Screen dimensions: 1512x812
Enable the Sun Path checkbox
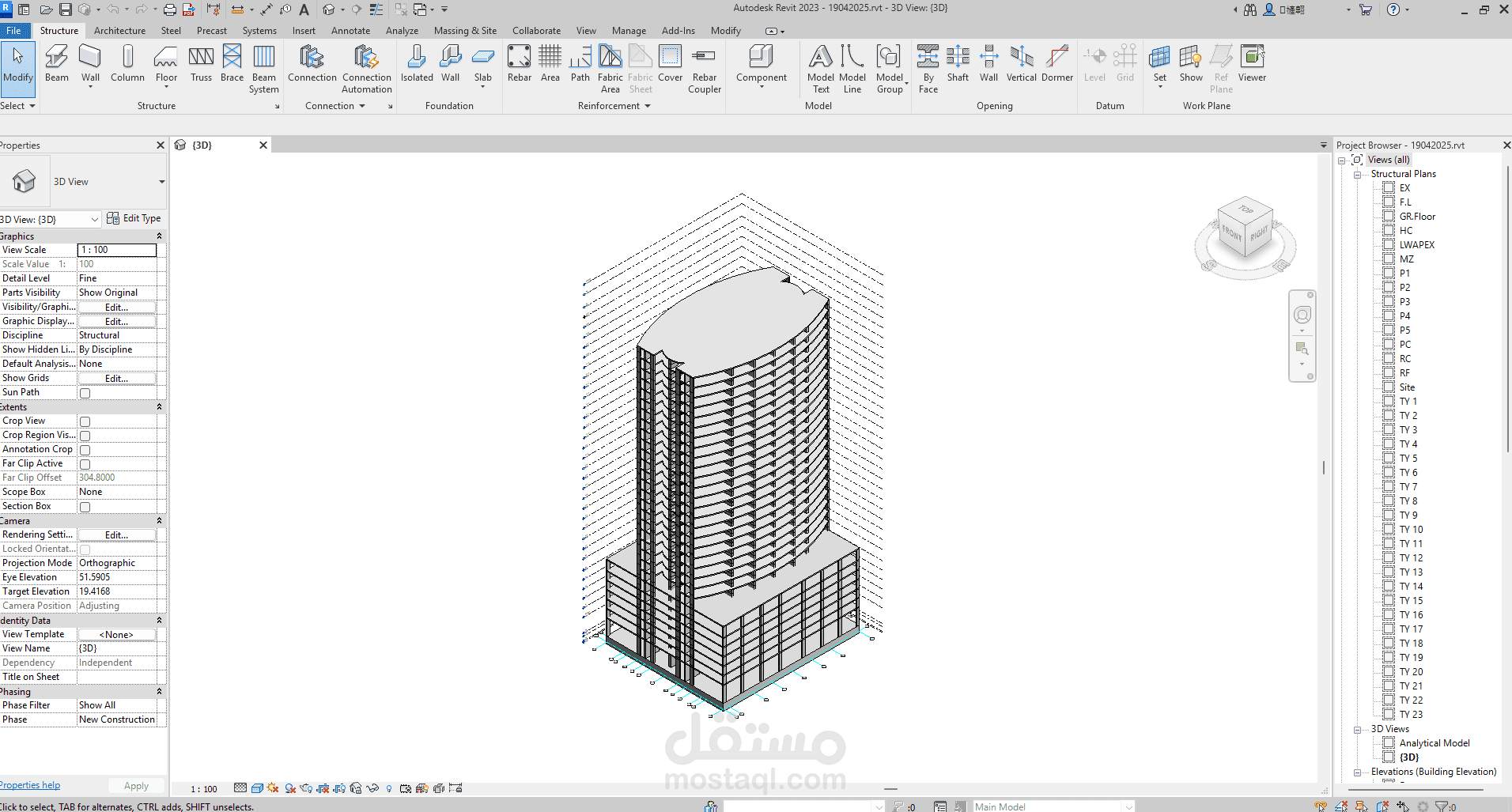point(85,393)
